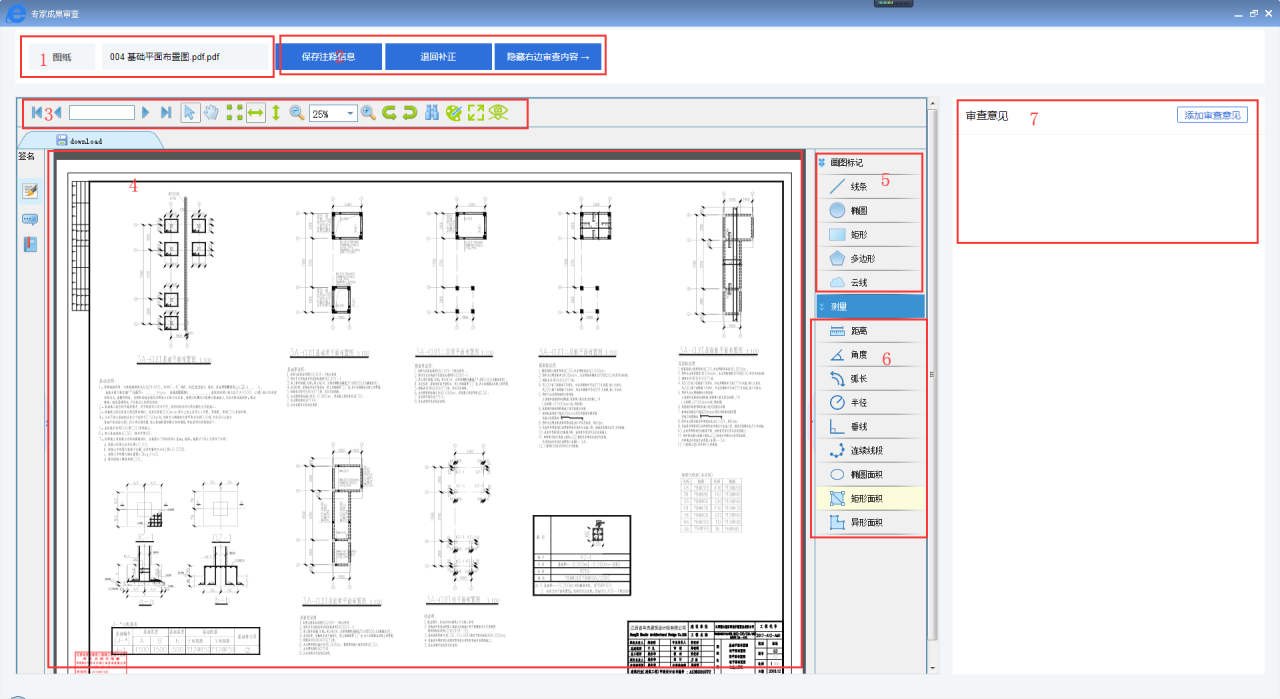Viewport: 1280px width, 699px height.
Task: Select the 连续线段 polyline measure tool
Action: (870, 451)
